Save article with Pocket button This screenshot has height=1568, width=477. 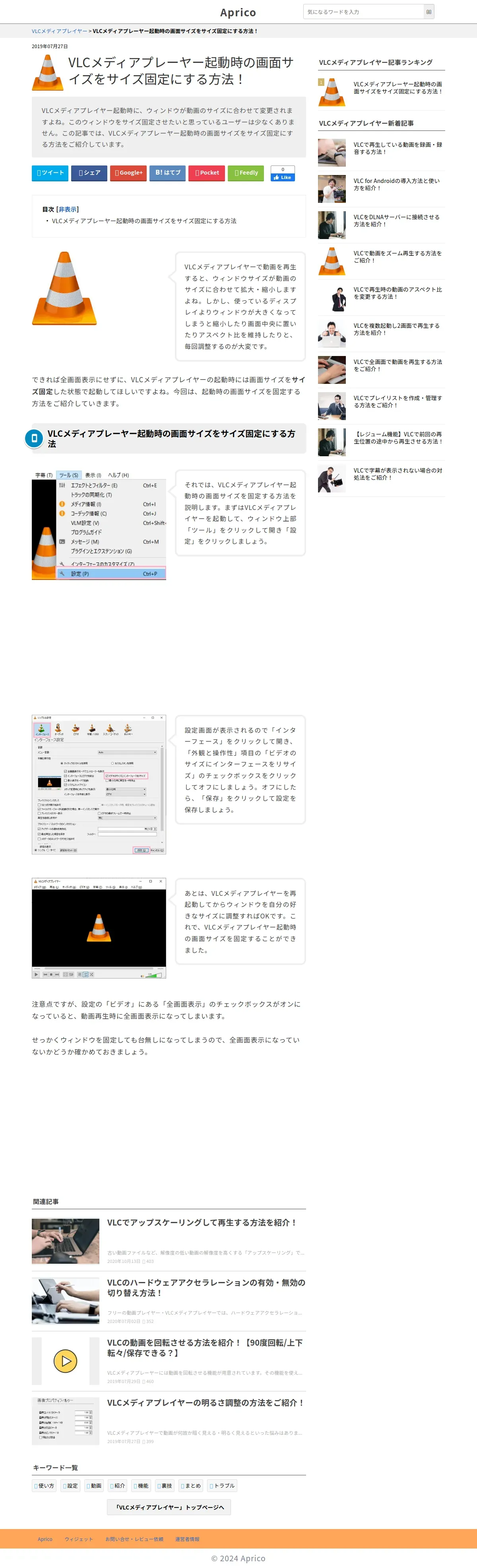point(207,173)
